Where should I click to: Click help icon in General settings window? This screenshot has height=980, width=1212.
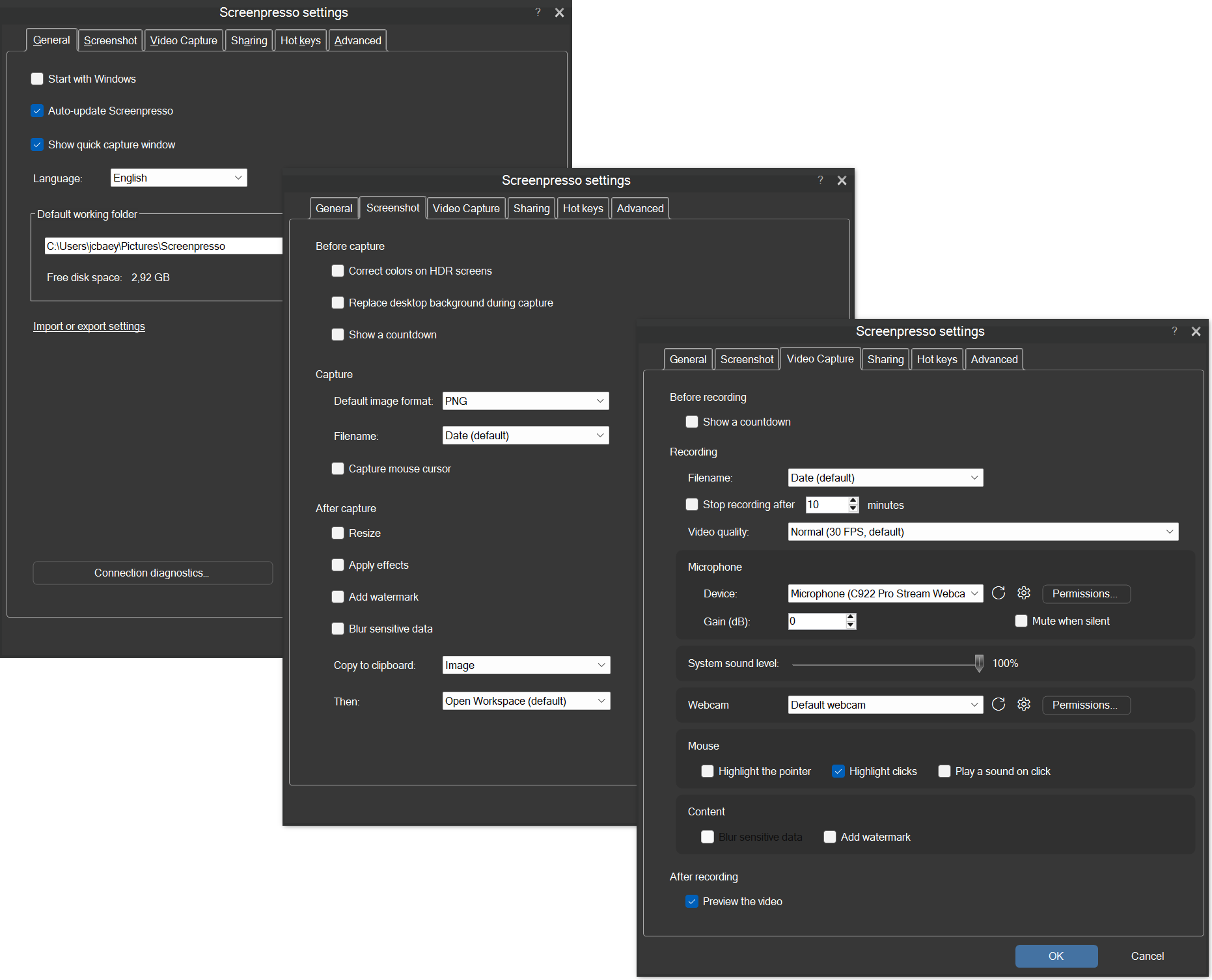tap(538, 12)
